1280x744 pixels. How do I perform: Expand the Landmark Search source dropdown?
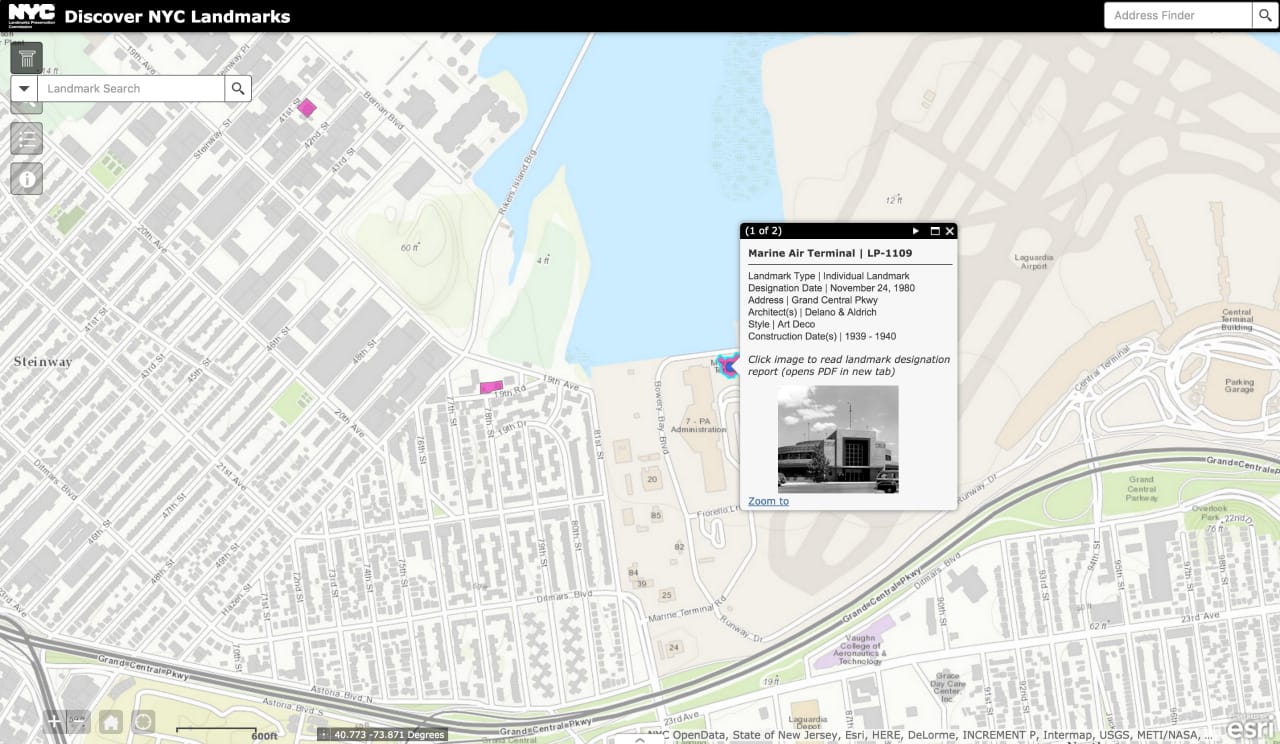[x=24, y=88]
